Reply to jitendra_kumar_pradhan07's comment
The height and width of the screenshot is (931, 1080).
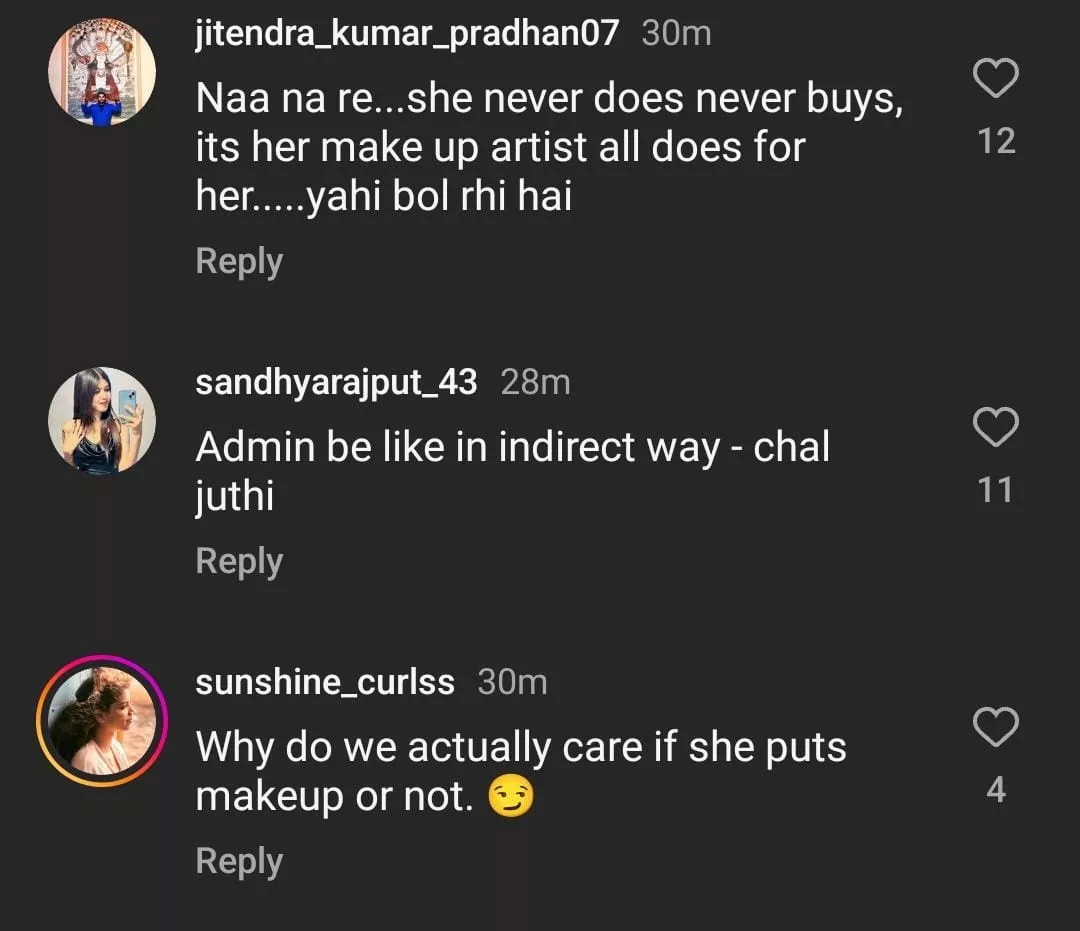click(x=239, y=261)
